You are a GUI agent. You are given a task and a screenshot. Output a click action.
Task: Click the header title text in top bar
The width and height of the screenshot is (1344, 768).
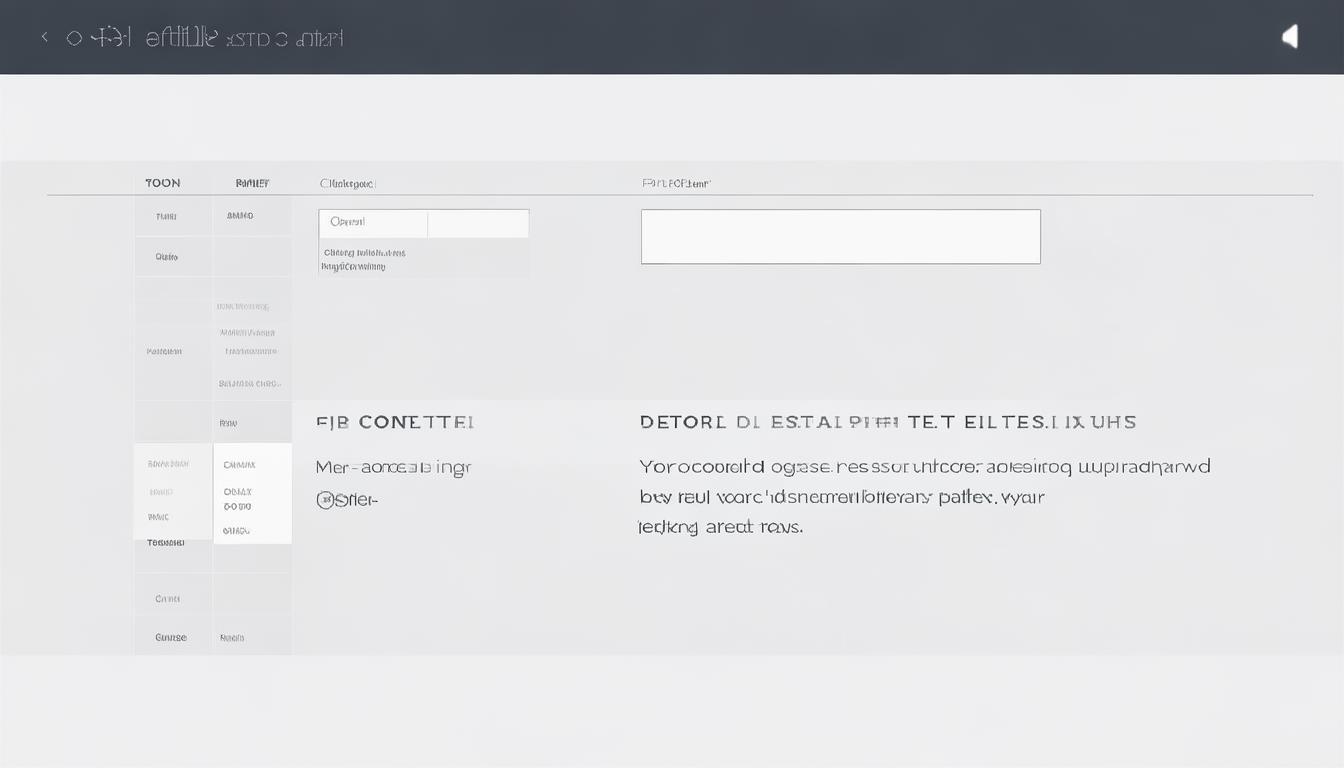[244, 38]
